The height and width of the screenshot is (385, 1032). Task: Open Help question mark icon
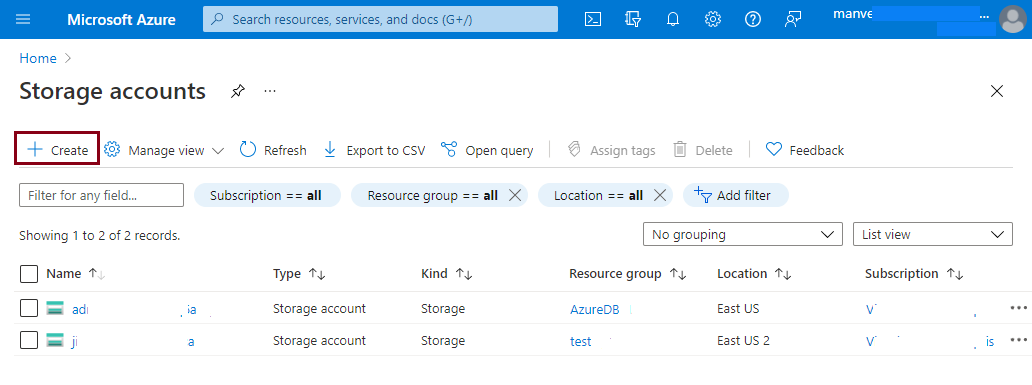coord(752,19)
